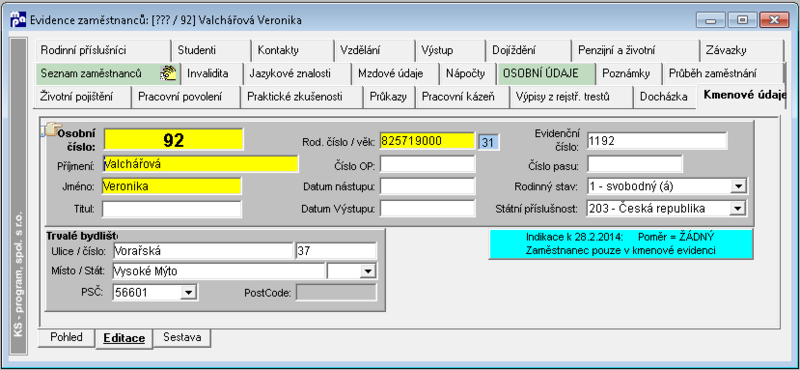Open Průběh zaměstnání tab
The width and height of the screenshot is (800, 370).
coord(722,73)
